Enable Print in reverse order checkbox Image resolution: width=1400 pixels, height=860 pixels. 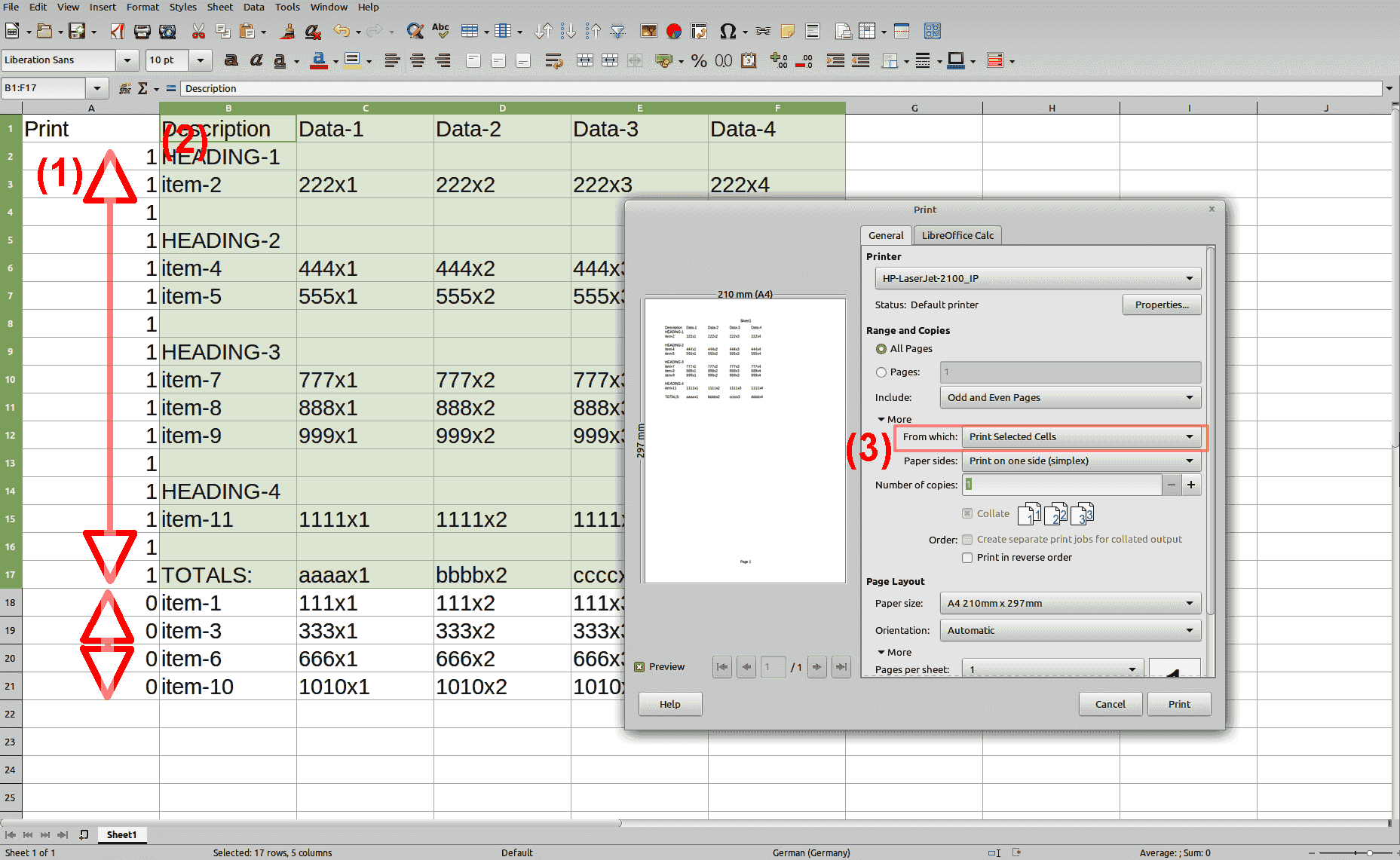pyautogui.click(x=967, y=558)
